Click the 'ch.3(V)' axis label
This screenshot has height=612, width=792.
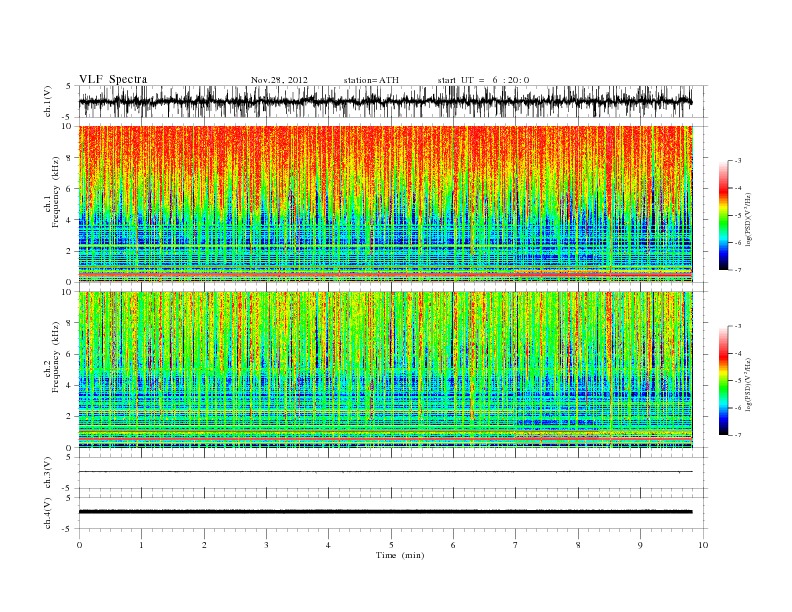47,473
